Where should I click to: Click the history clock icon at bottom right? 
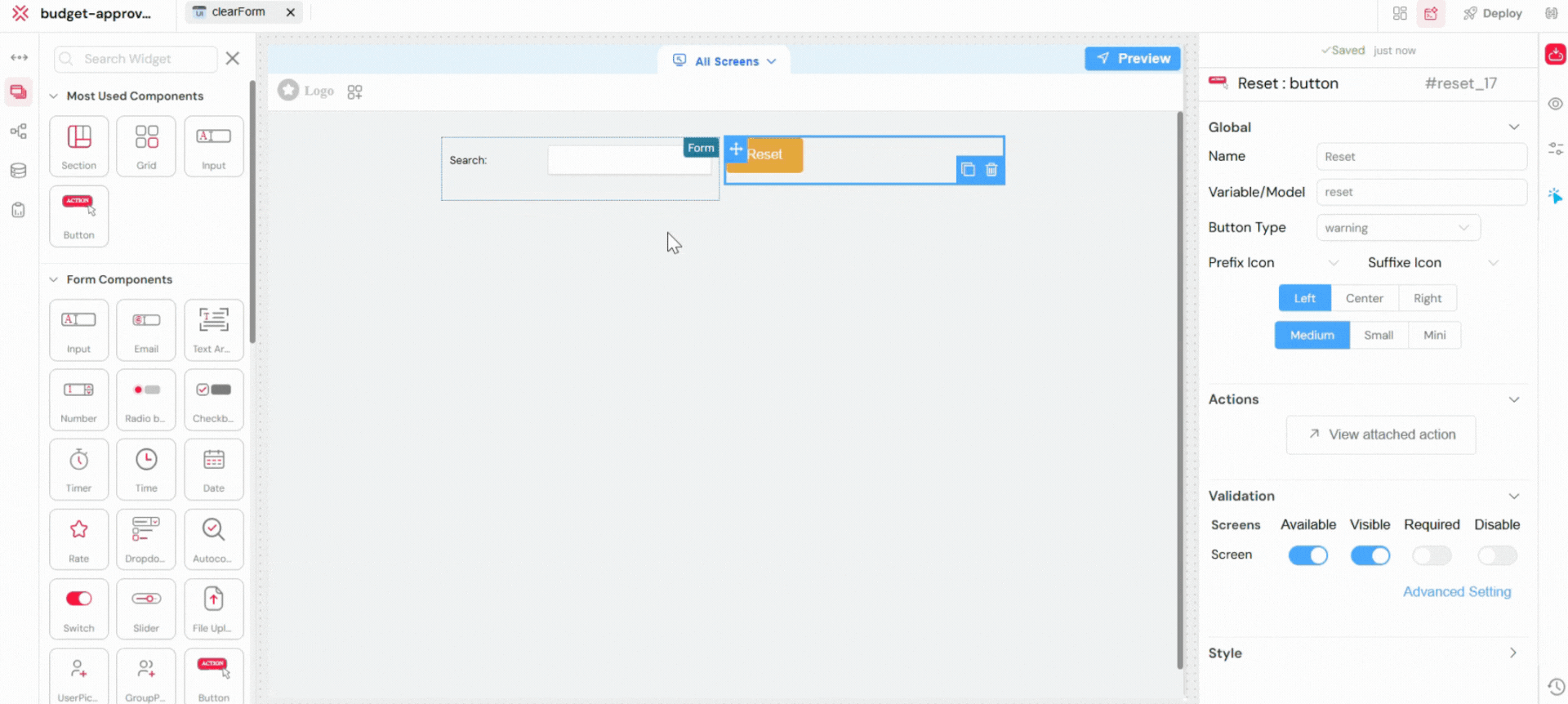point(1556,687)
